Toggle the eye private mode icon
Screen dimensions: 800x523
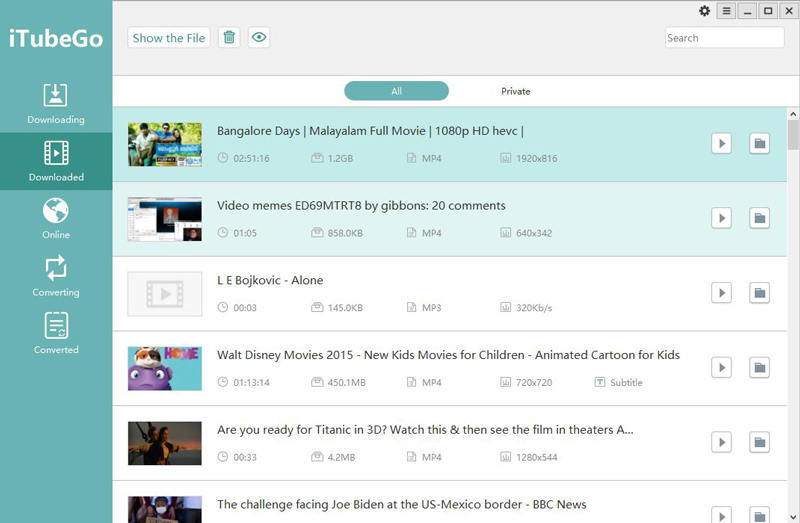pyautogui.click(x=259, y=37)
